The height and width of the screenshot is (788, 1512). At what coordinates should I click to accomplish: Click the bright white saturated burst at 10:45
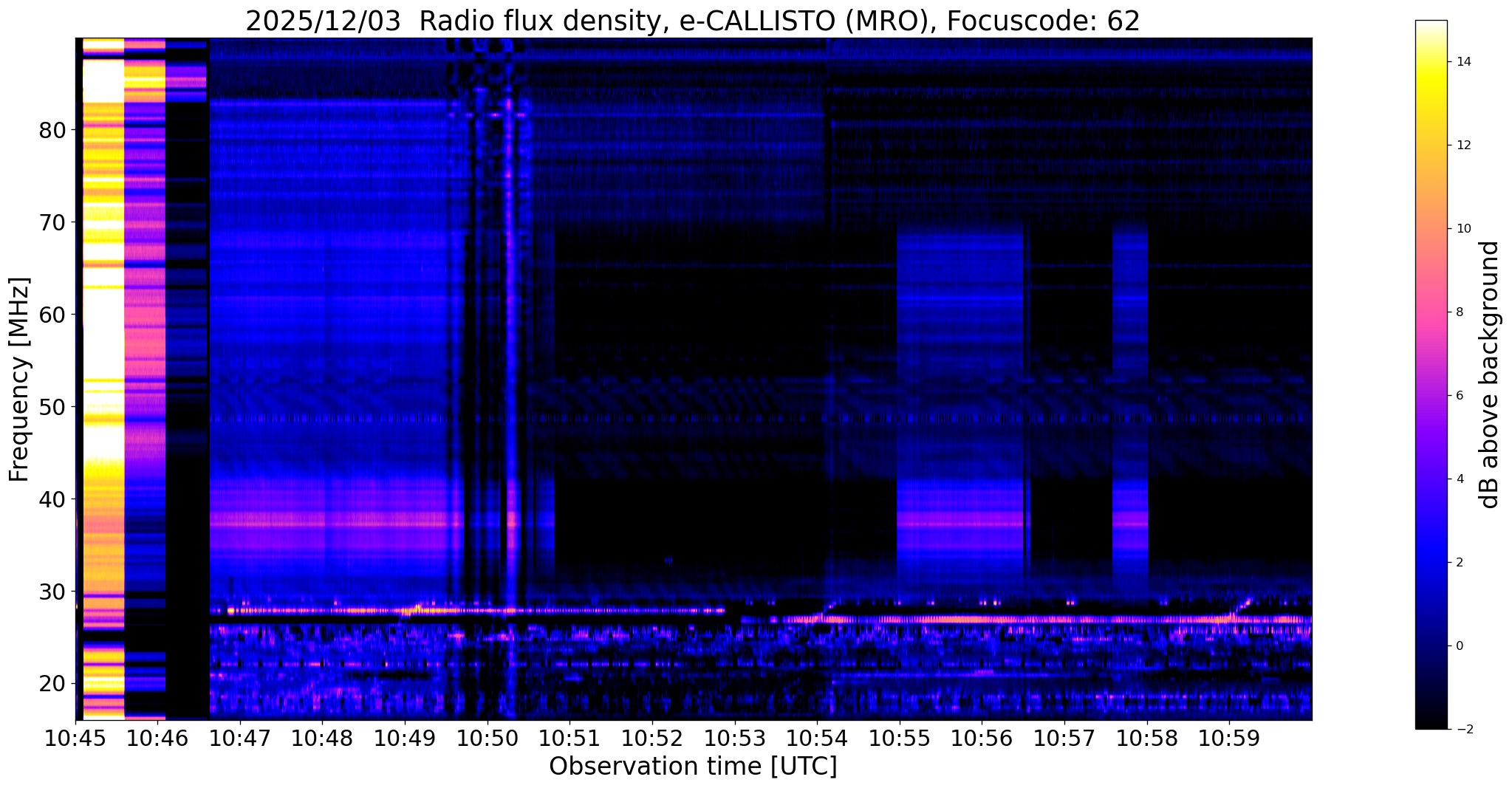[103, 379]
